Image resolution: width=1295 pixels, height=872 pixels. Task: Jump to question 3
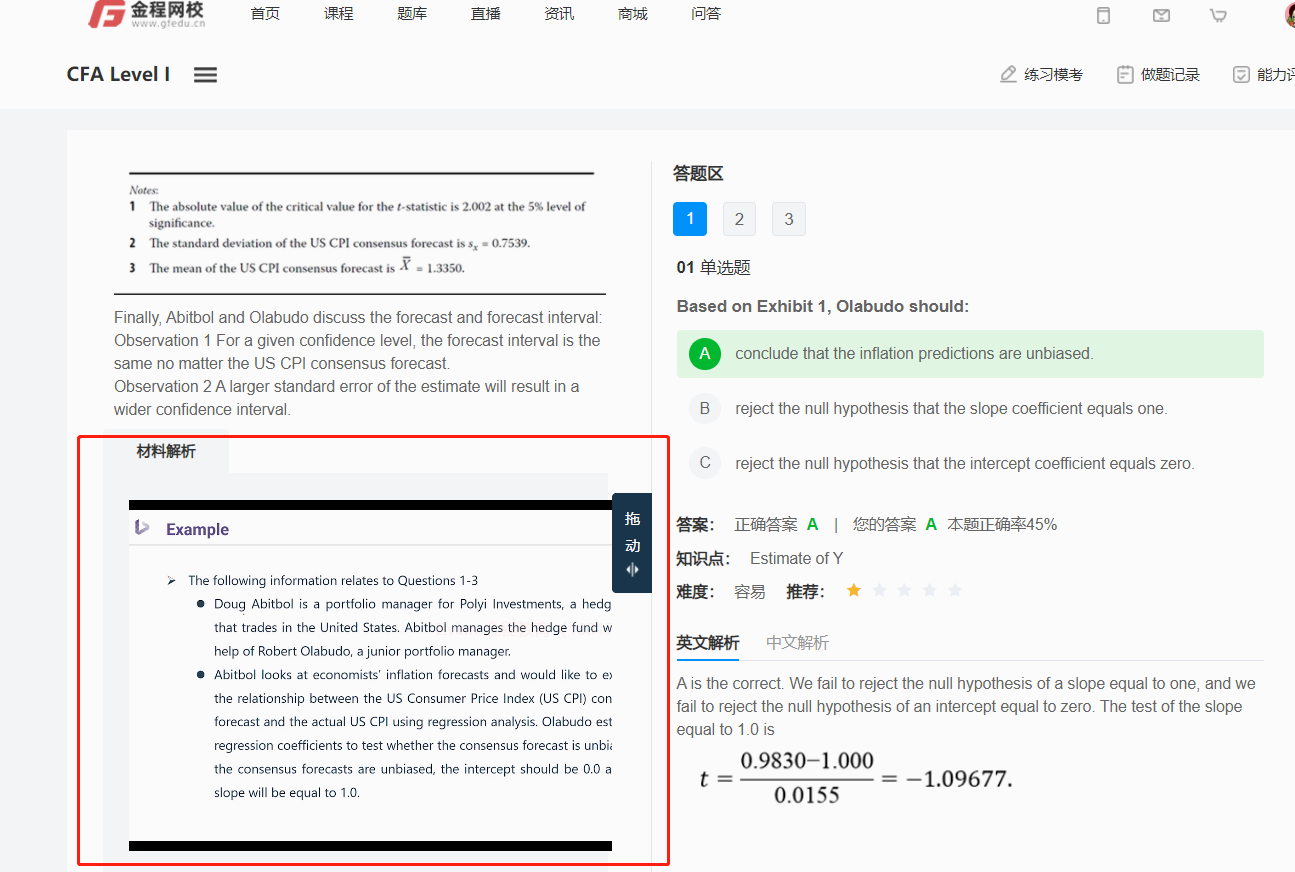pyautogui.click(x=789, y=219)
